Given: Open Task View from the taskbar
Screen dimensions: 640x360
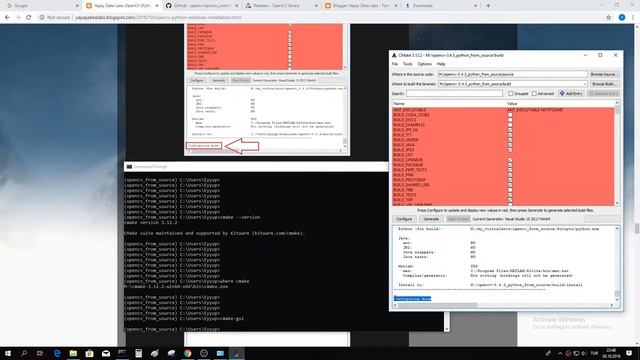Looking at the screenshot, I should pyautogui.click(x=40, y=353).
